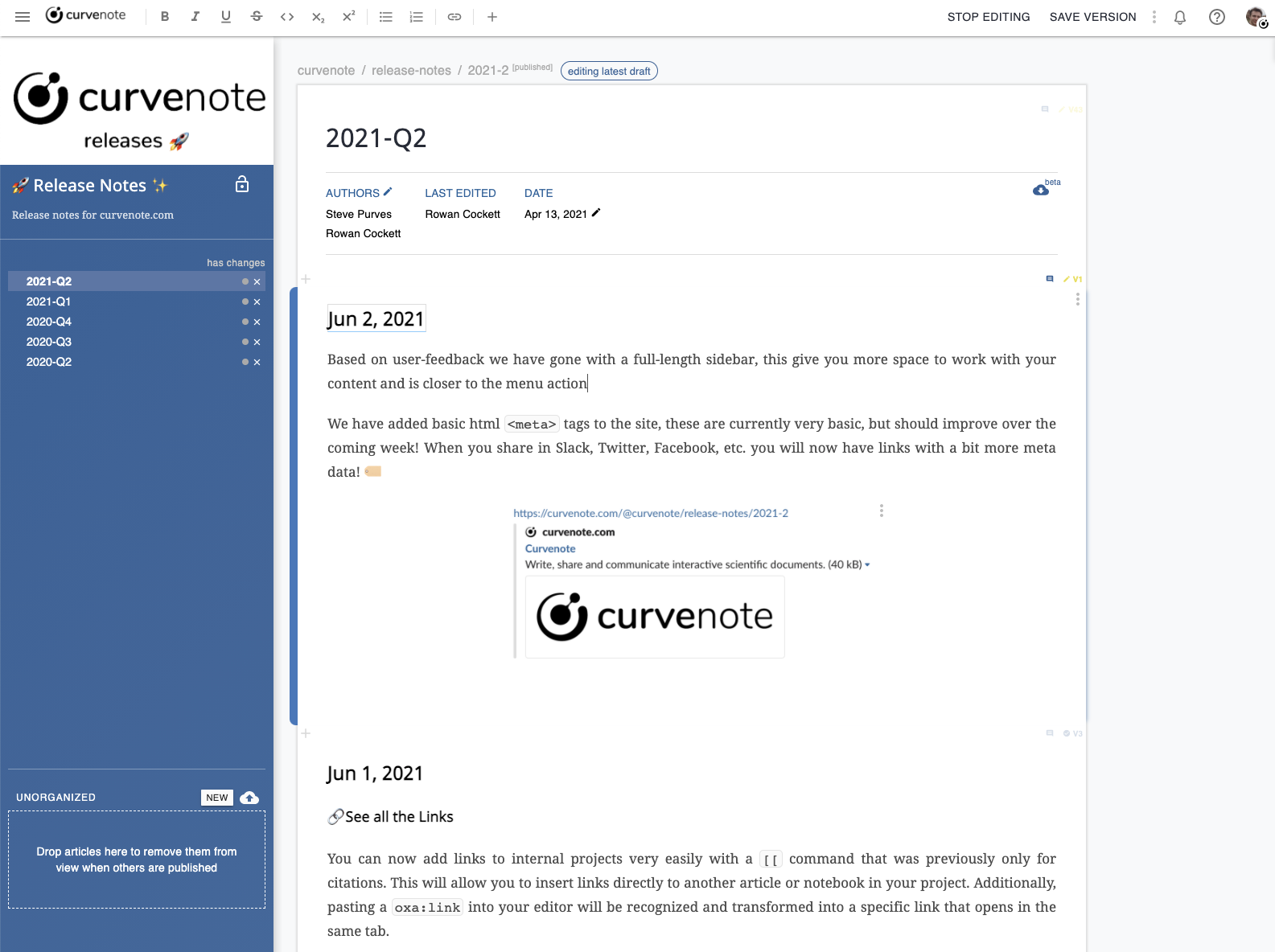The width and height of the screenshot is (1275, 952).
Task: Remove 2021-Q1 from the navigation
Action: click(x=257, y=302)
